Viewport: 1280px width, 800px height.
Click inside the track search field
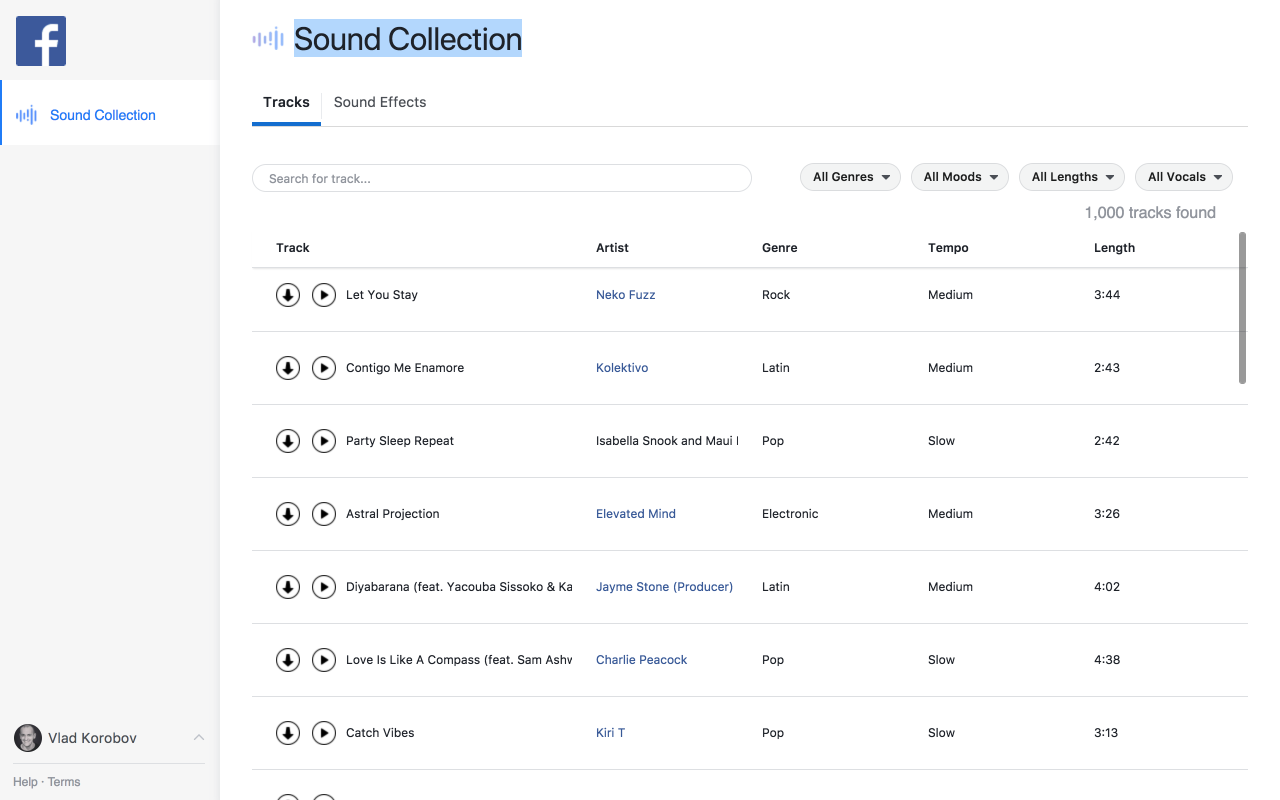[x=500, y=177]
